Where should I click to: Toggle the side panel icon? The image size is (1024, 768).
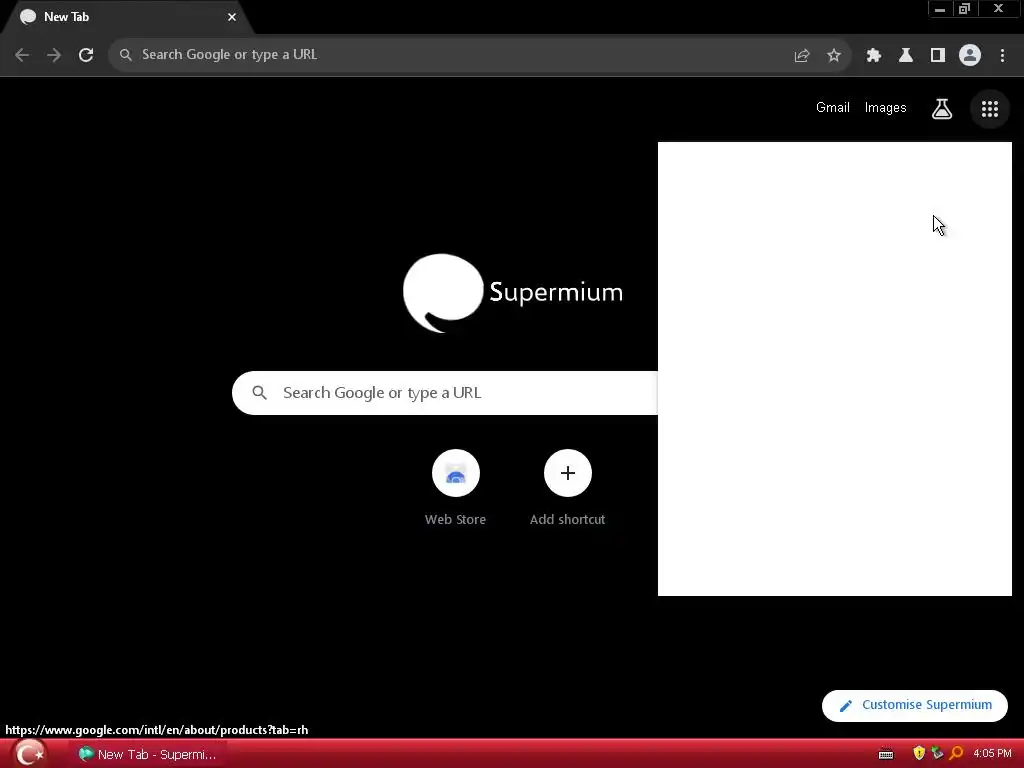click(x=937, y=56)
